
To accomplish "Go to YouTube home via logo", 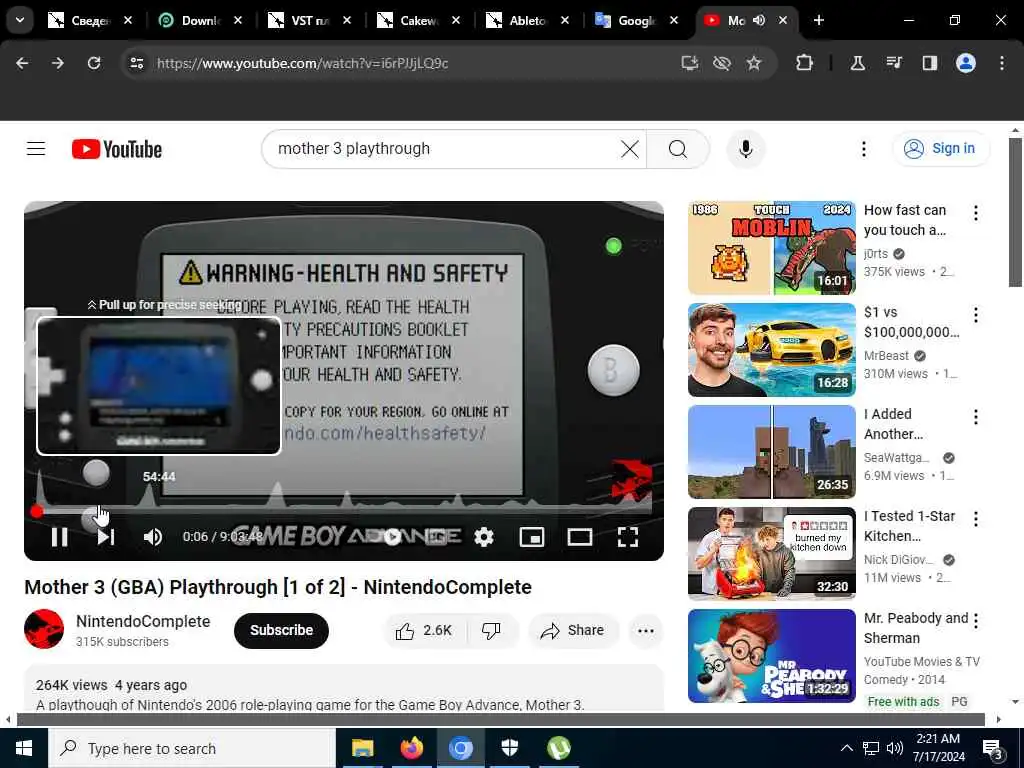I will coord(117,149).
